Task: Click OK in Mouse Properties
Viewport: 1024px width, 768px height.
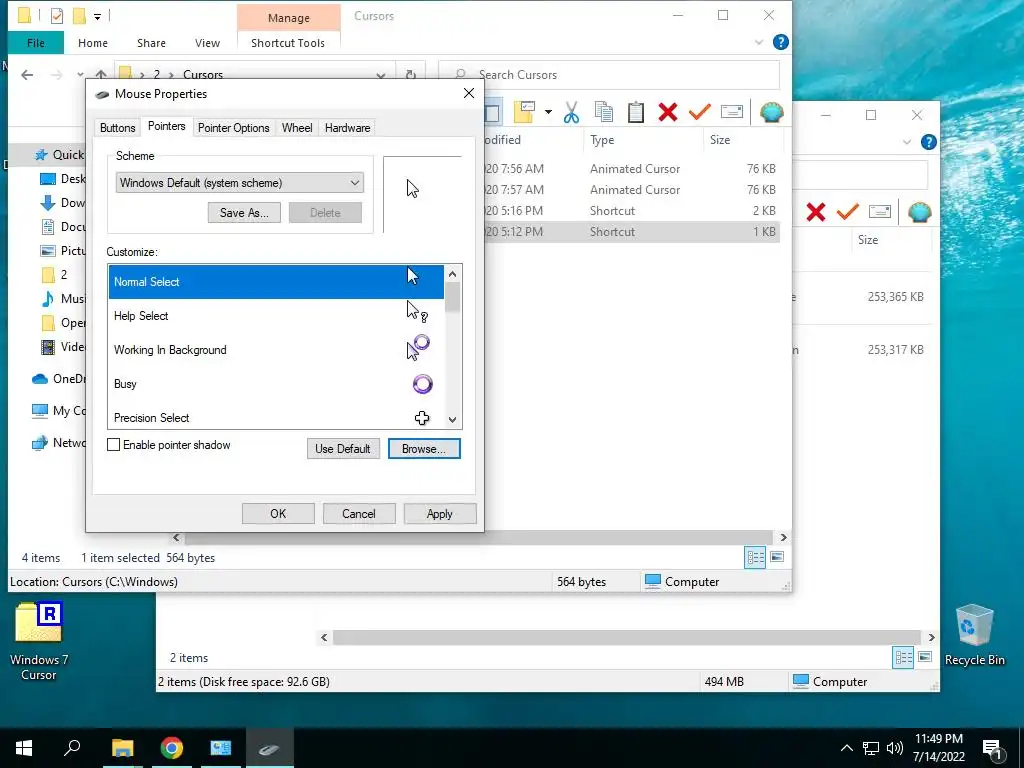Action: [x=278, y=514]
